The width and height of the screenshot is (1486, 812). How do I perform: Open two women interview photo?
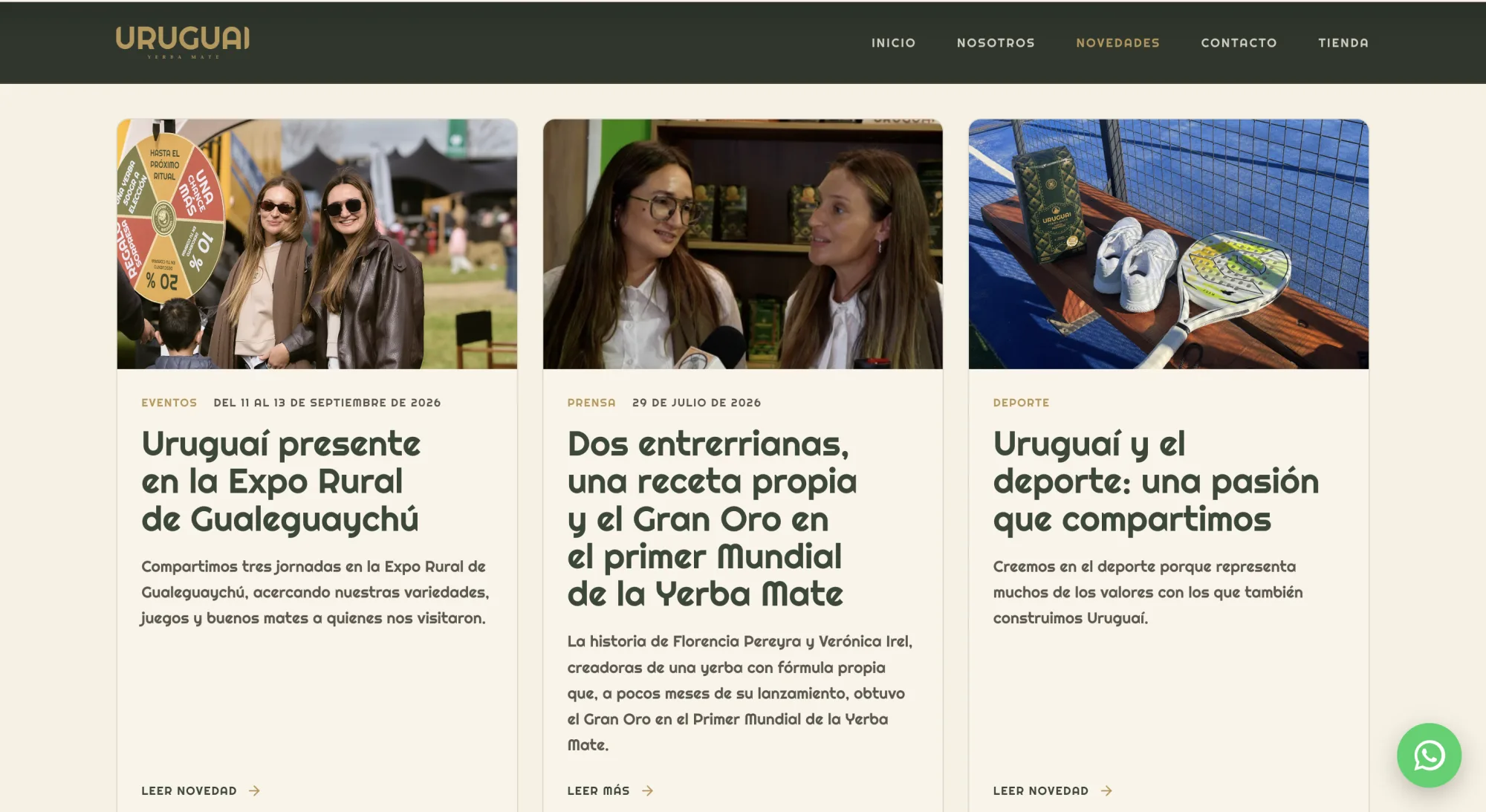tap(743, 244)
